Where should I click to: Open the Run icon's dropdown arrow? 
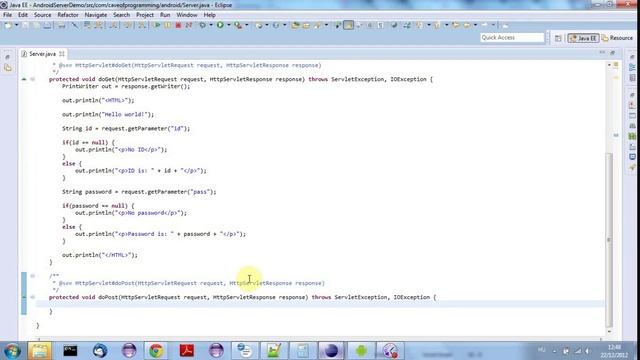229,25
